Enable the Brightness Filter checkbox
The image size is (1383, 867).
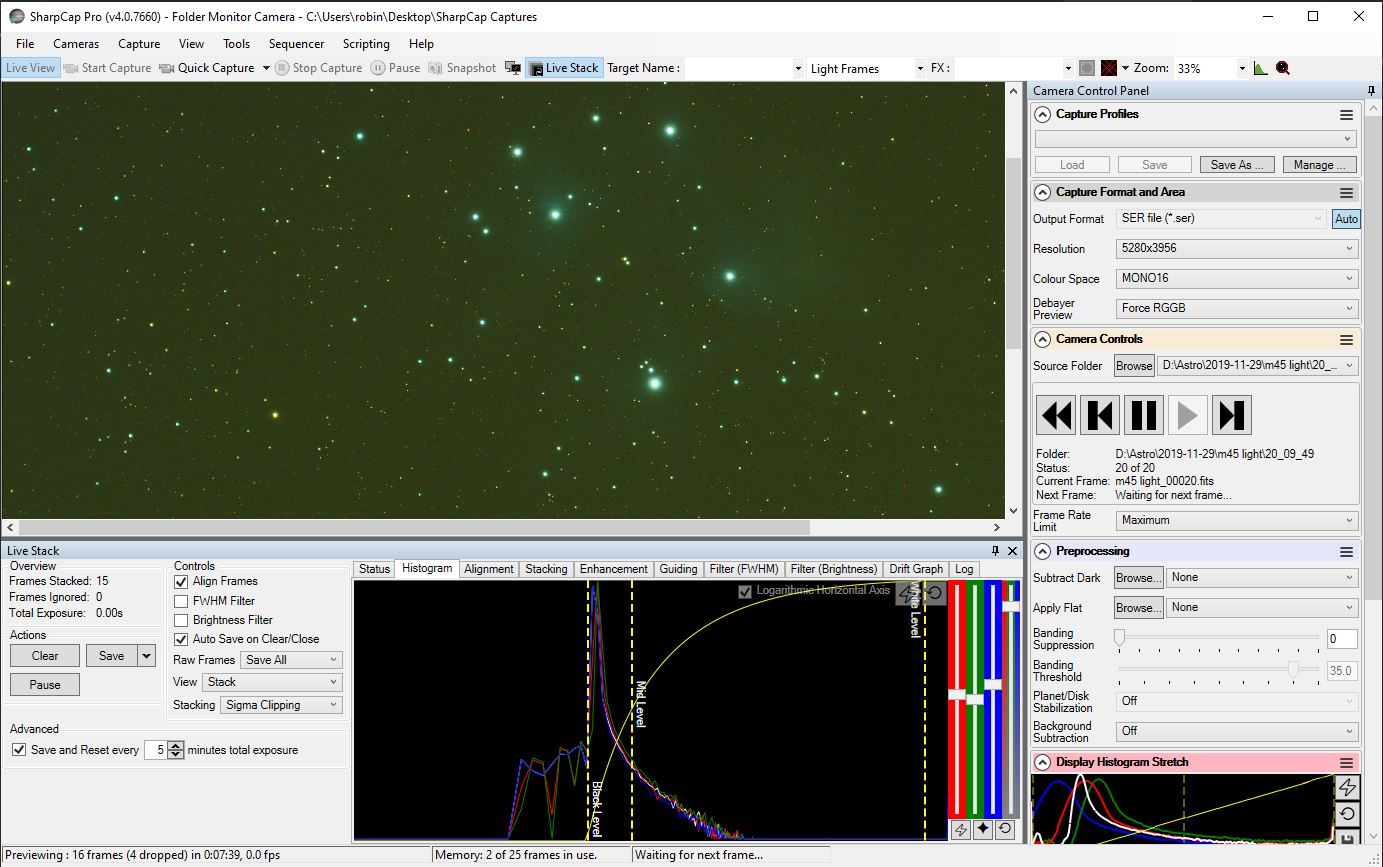181,620
